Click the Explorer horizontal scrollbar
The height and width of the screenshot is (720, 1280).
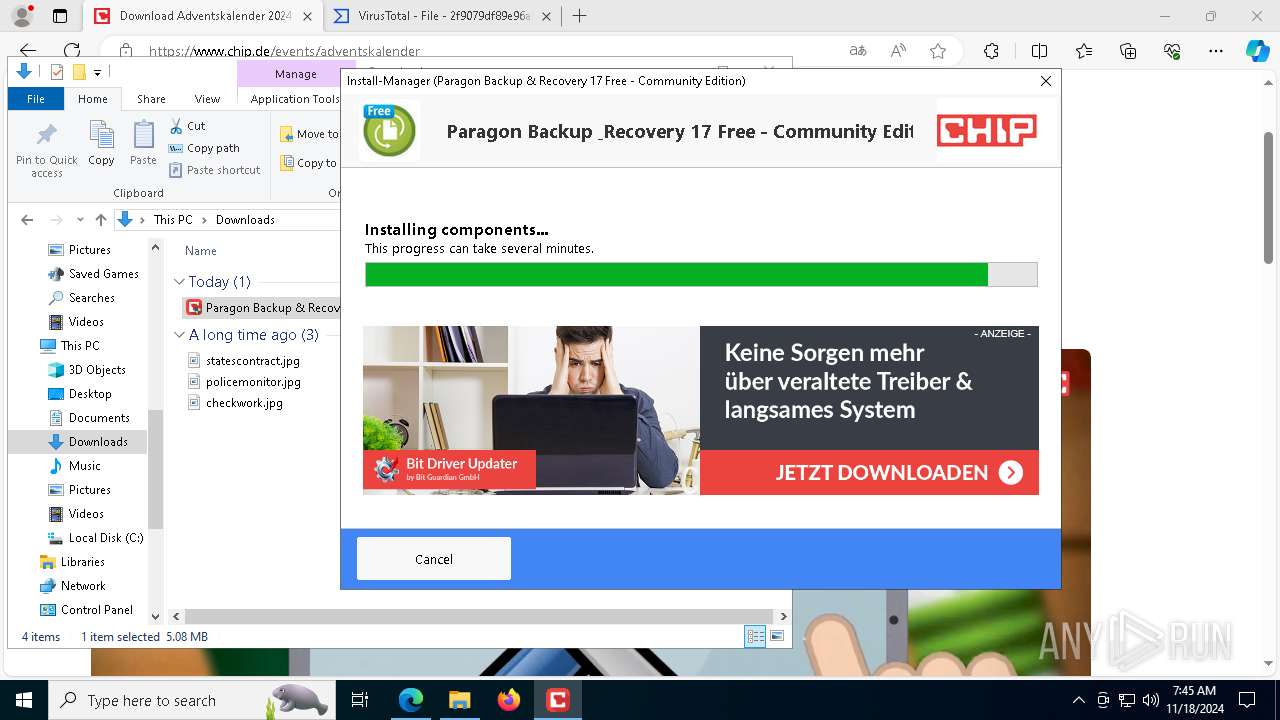click(479, 617)
